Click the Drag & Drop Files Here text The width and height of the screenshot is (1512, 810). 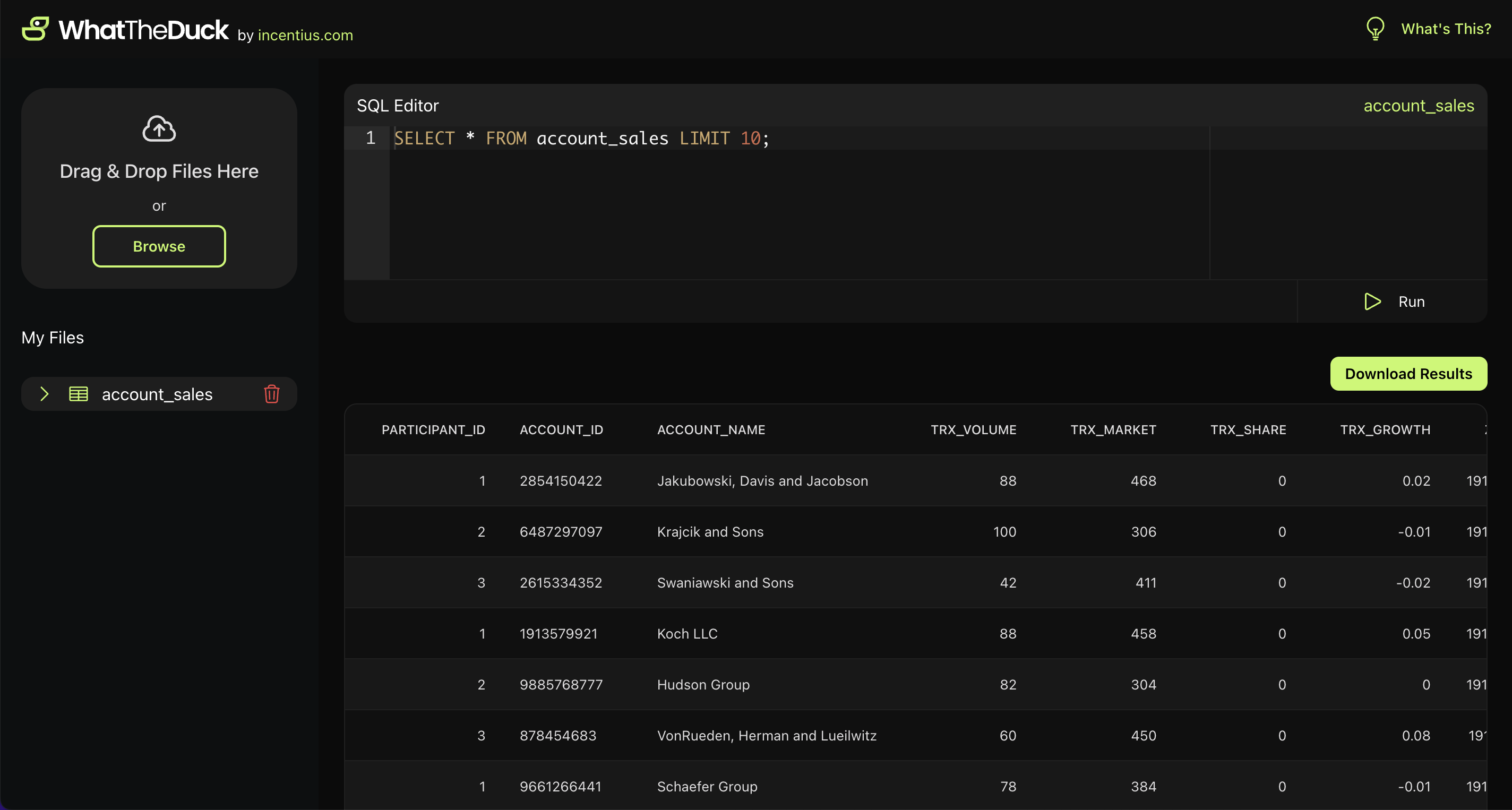tap(159, 171)
